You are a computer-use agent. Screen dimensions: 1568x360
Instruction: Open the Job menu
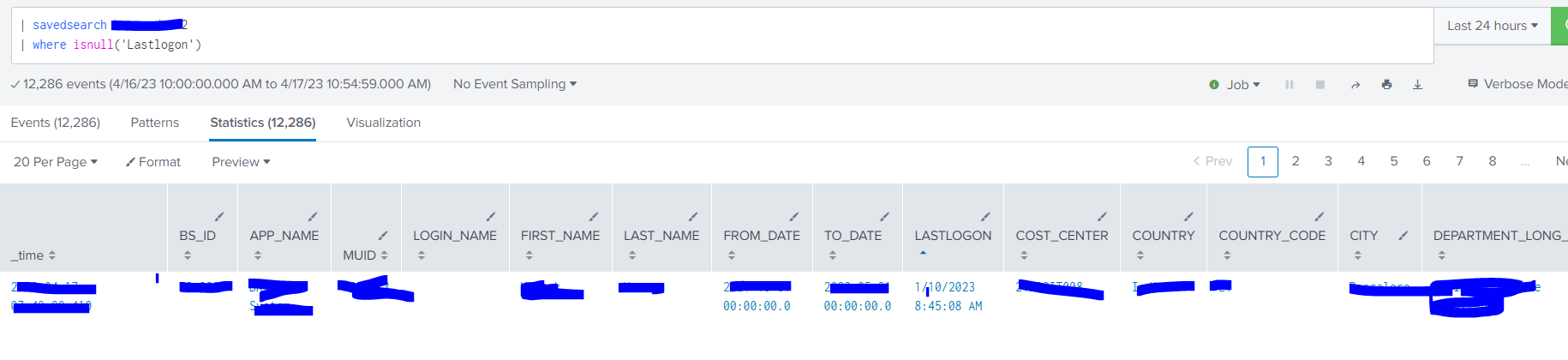pyautogui.click(x=1235, y=85)
